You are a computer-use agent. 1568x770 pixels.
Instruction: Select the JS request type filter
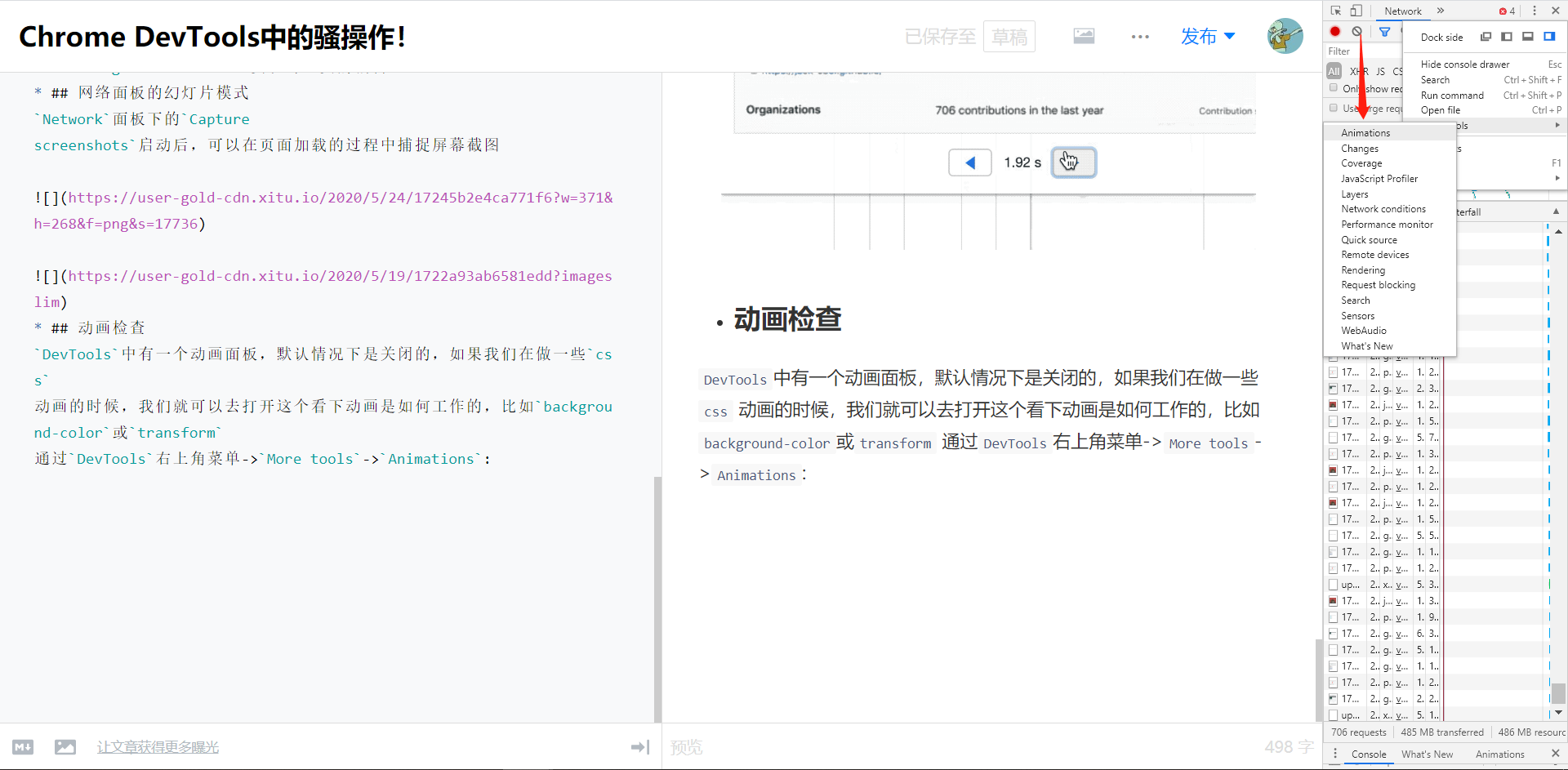click(1381, 71)
